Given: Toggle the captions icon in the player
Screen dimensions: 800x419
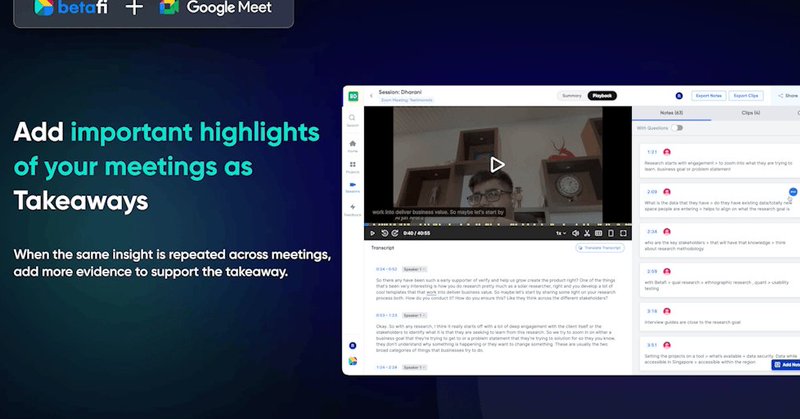Looking at the screenshot, I should click(x=598, y=233).
